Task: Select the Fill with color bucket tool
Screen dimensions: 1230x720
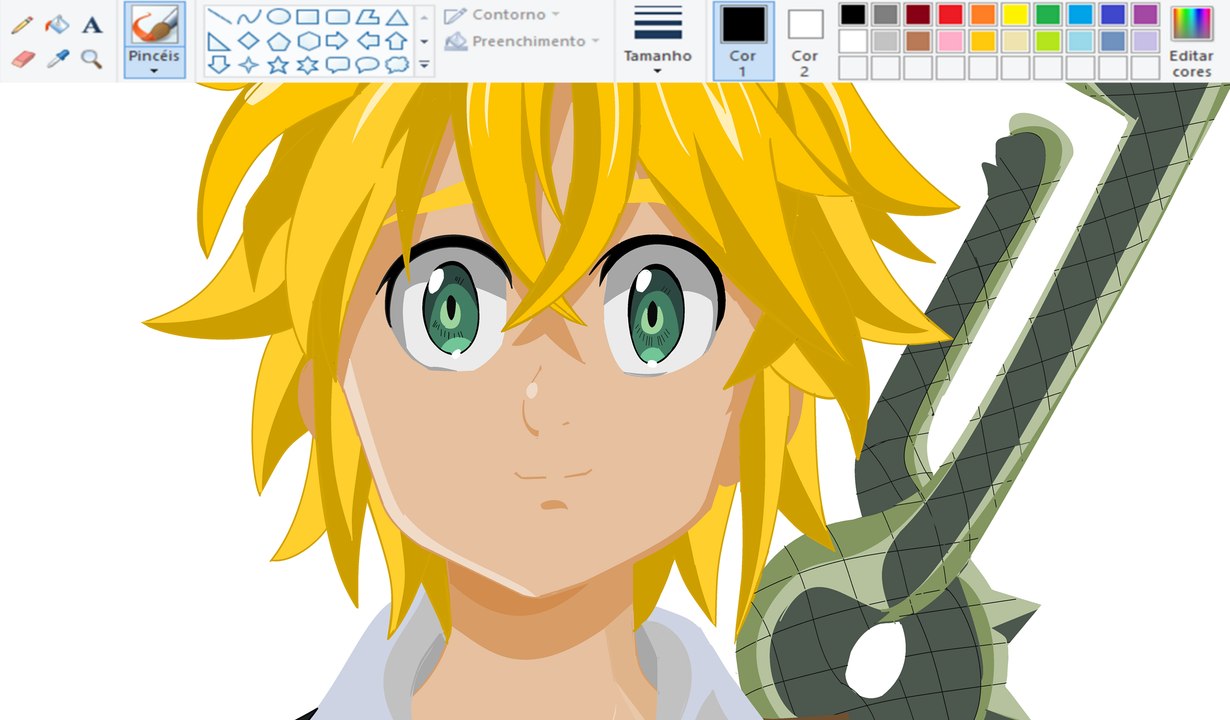Action: [57, 25]
